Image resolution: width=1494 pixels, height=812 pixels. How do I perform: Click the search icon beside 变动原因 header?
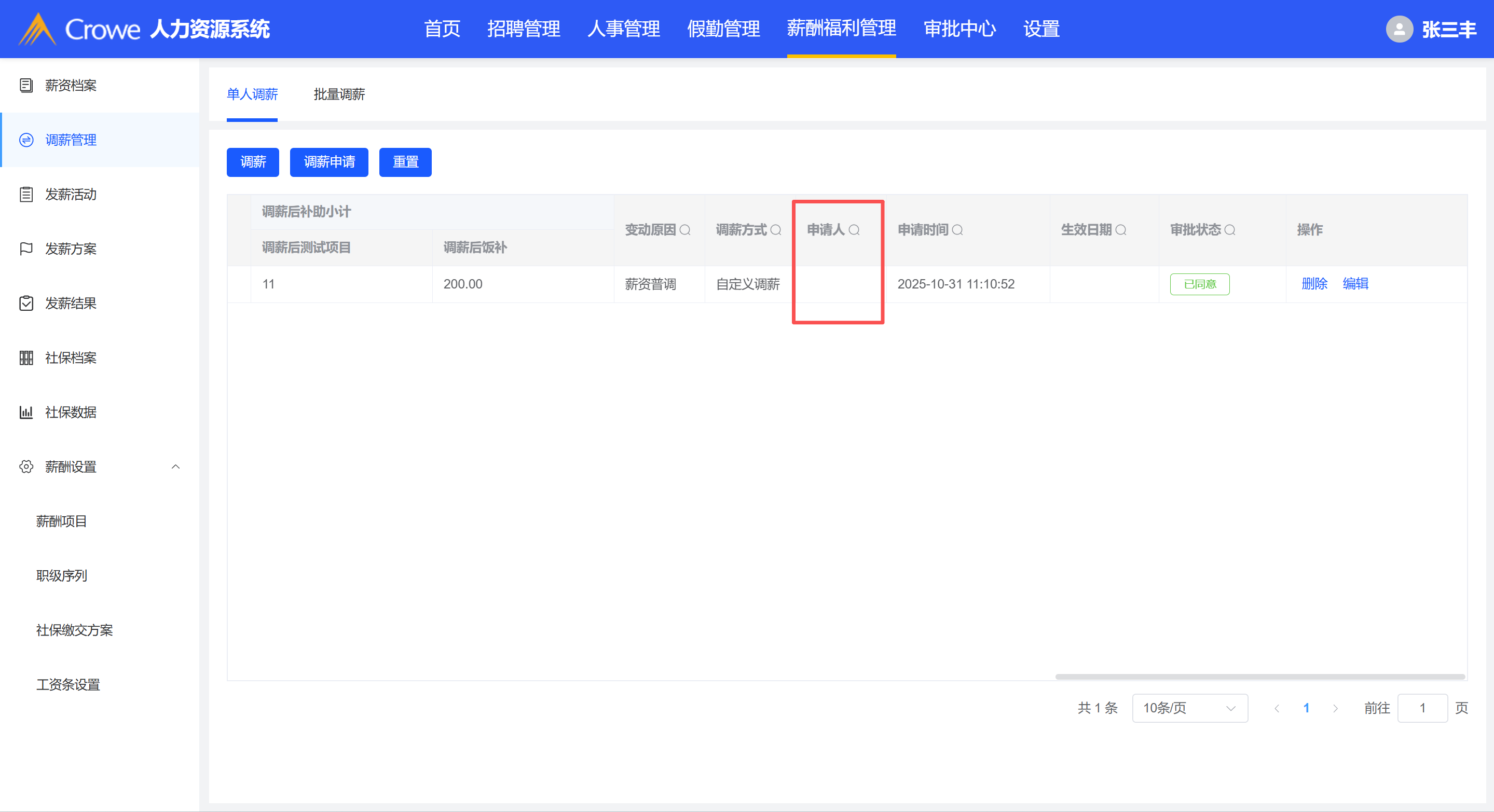pyautogui.click(x=685, y=230)
